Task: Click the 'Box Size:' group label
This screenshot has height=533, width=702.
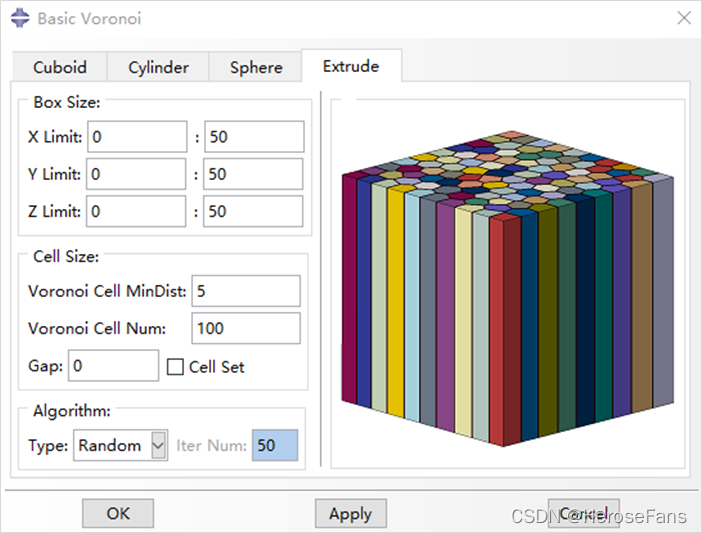Action: pyautogui.click(x=67, y=102)
